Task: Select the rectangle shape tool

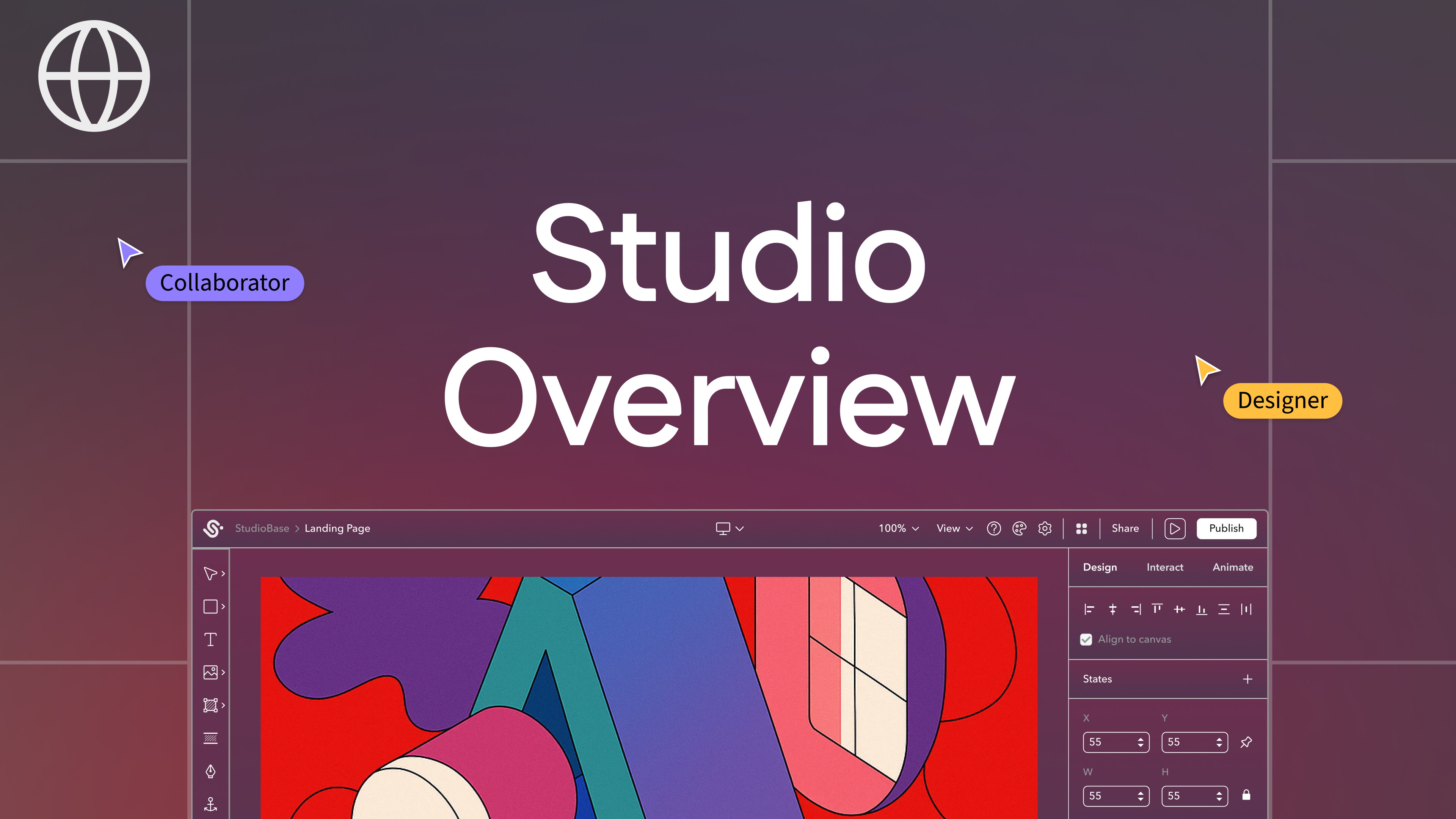Action: tap(210, 607)
